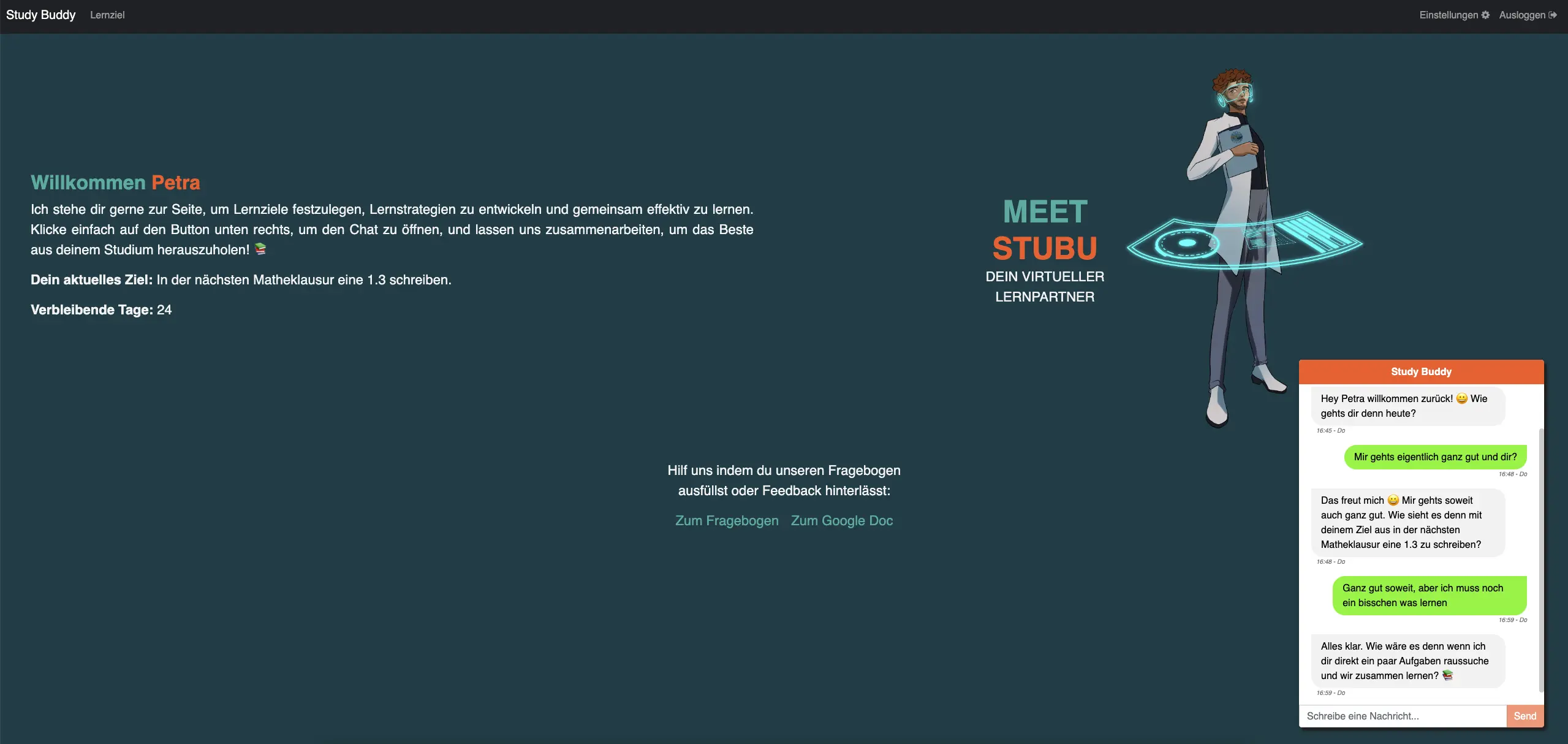
Task: Select Study Buddy in the navigation bar
Action: (x=40, y=14)
